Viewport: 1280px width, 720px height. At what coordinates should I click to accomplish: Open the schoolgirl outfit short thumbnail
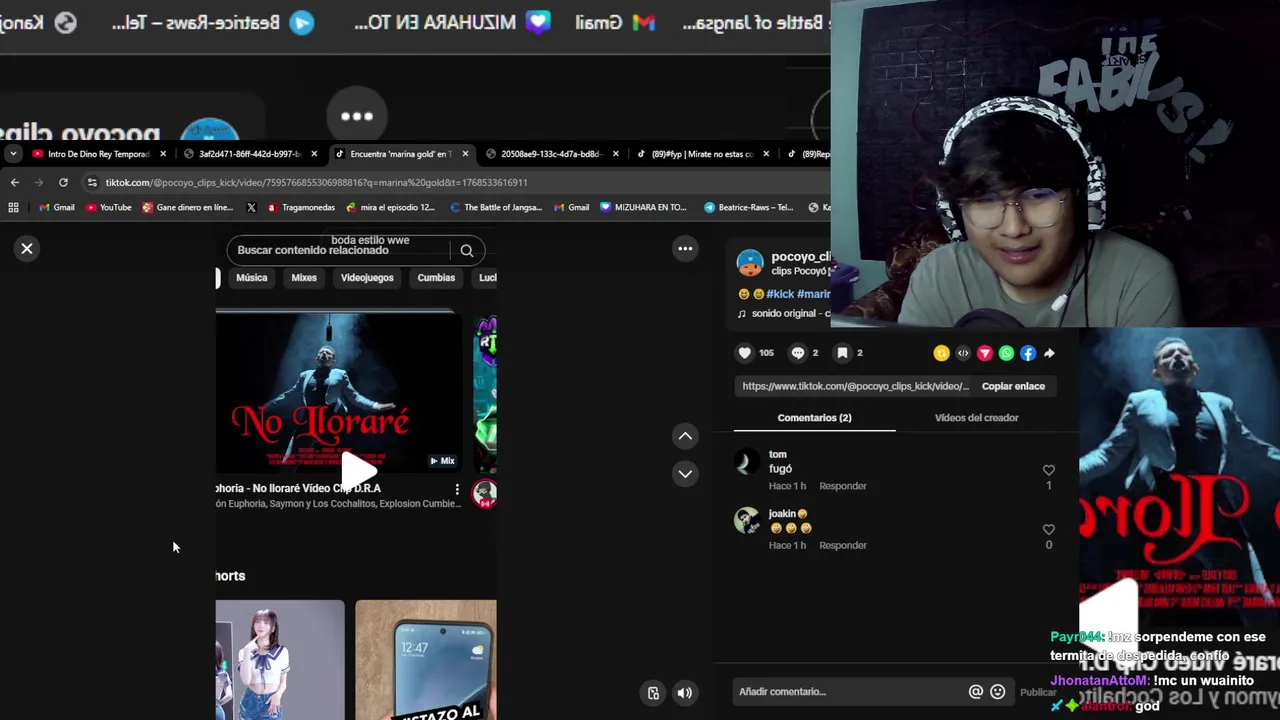coord(280,660)
